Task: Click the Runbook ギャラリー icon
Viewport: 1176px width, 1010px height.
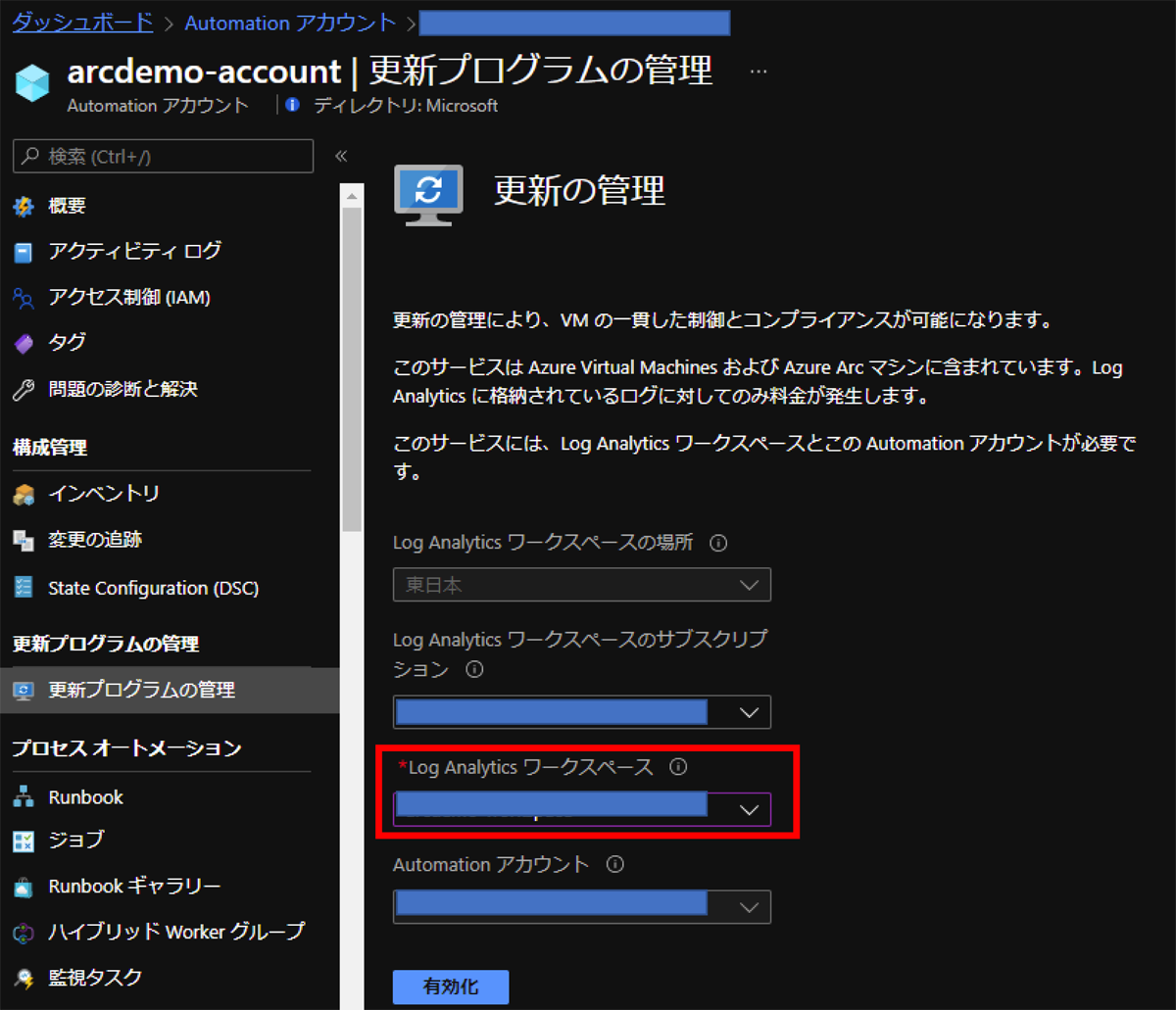Action: point(24,888)
